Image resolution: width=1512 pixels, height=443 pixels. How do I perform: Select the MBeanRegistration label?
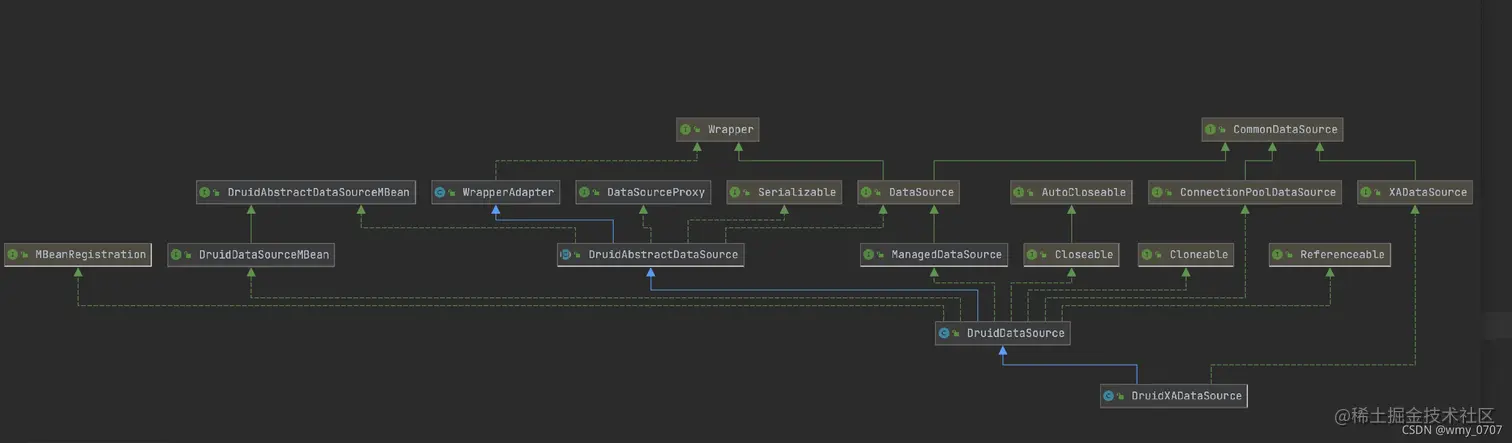(91, 255)
